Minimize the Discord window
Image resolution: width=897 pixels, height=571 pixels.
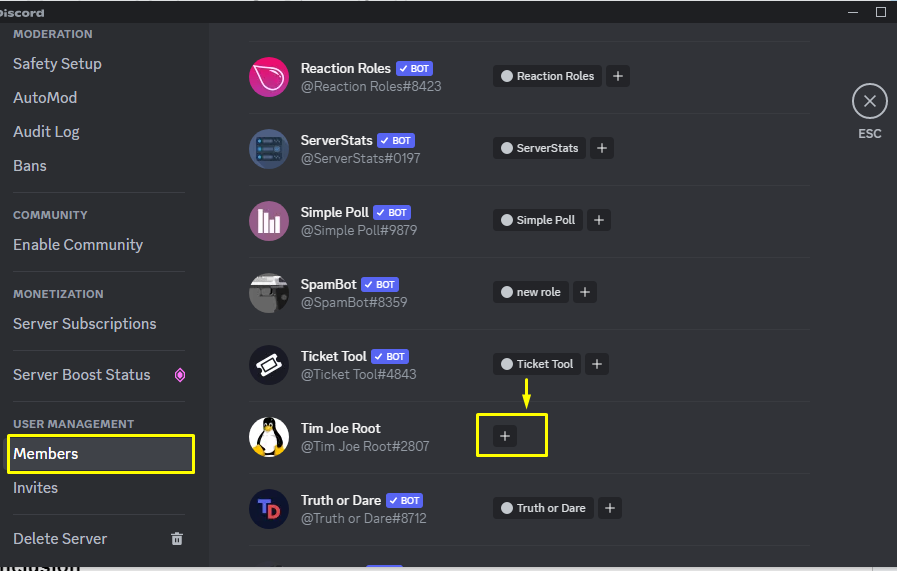(x=853, y=12)
